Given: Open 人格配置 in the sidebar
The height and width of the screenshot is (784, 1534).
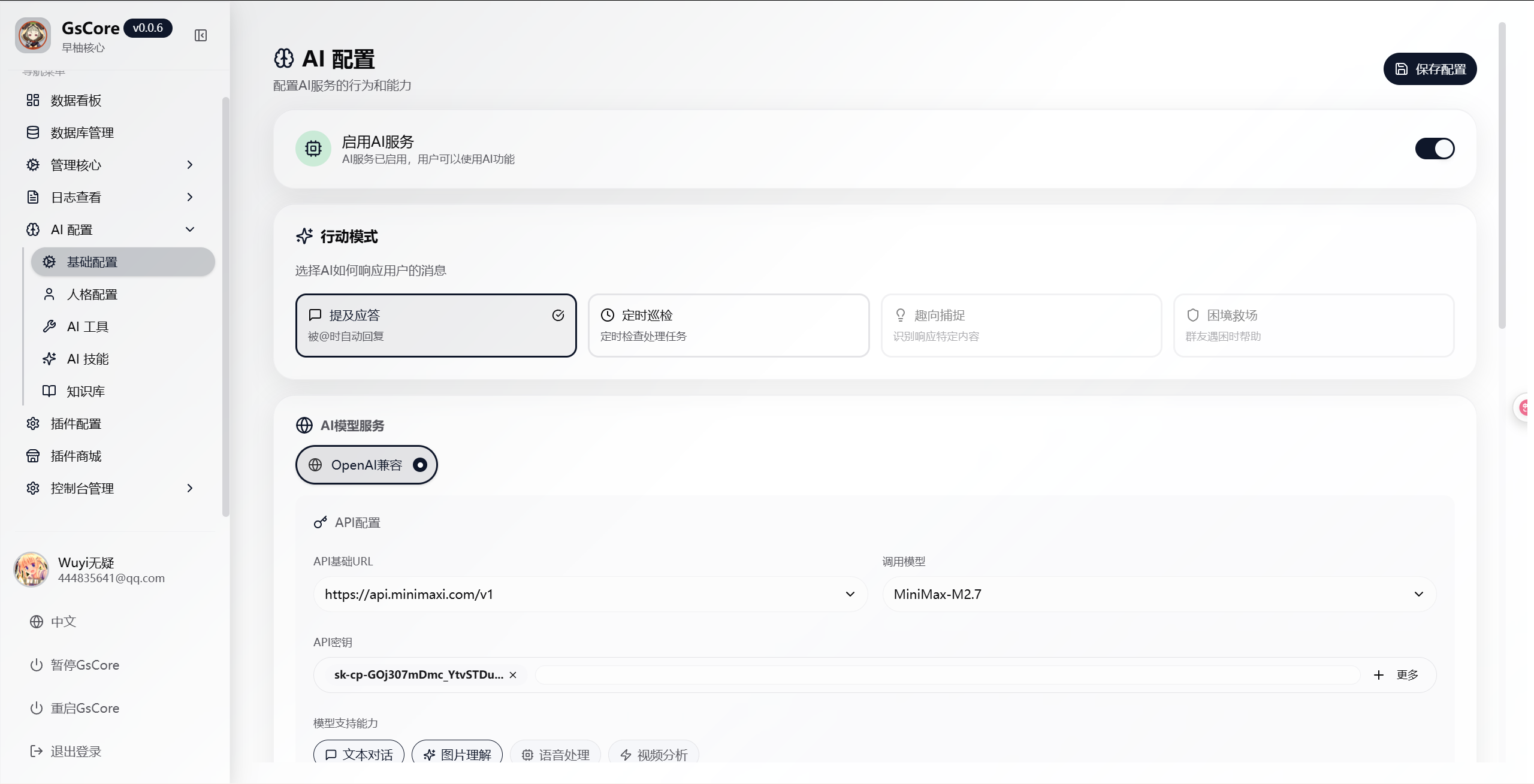Looking at the screenshot, I should (x=92, y=295).
